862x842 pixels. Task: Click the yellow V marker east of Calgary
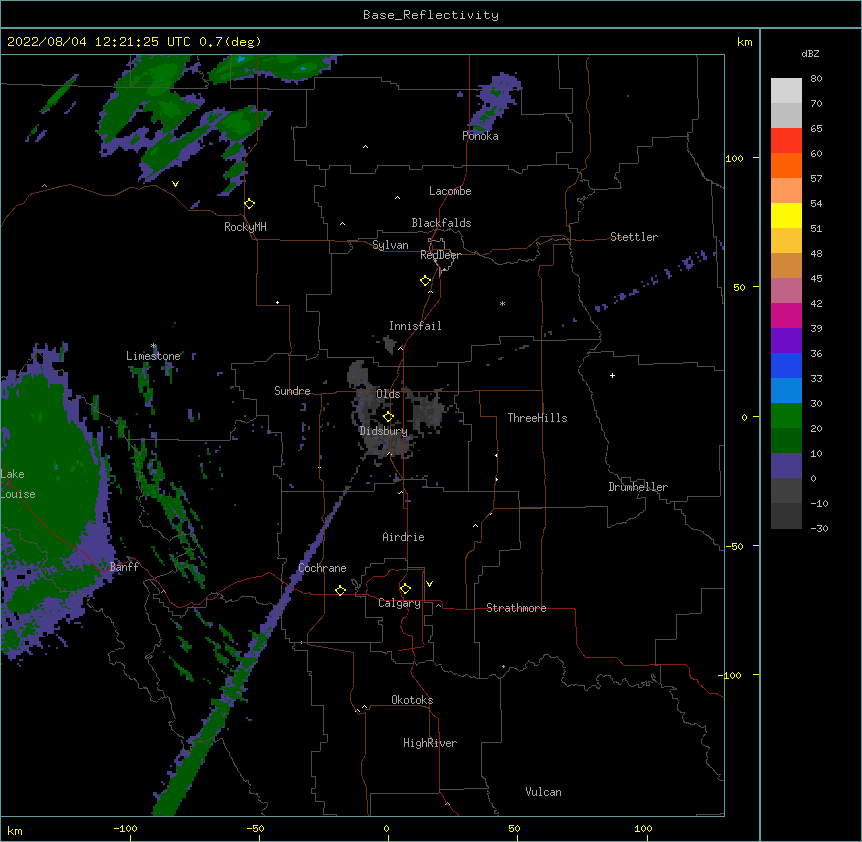pyautogui.click(x=429, y=584)
